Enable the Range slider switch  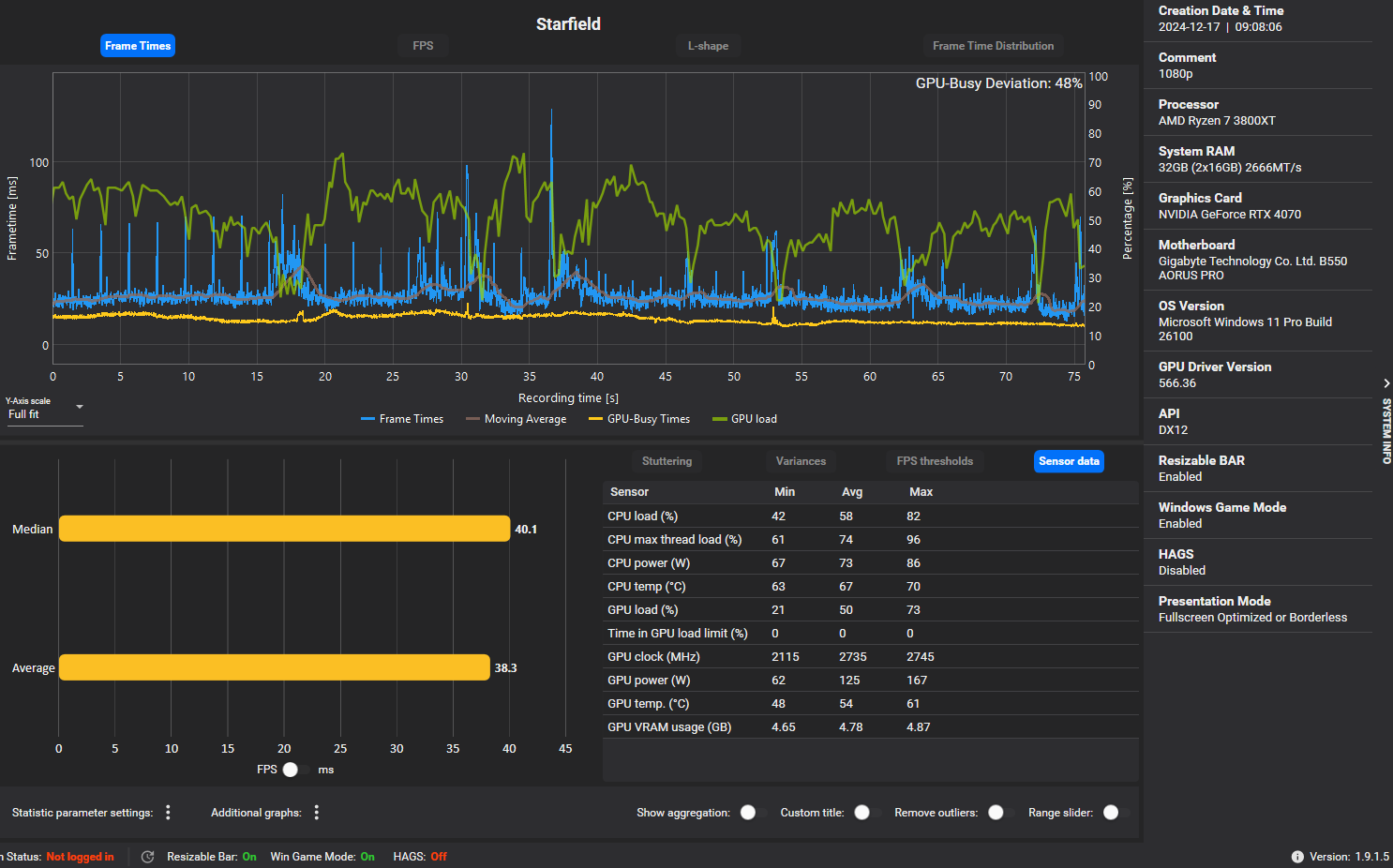pyautogui.click(x=1115, y=813)
